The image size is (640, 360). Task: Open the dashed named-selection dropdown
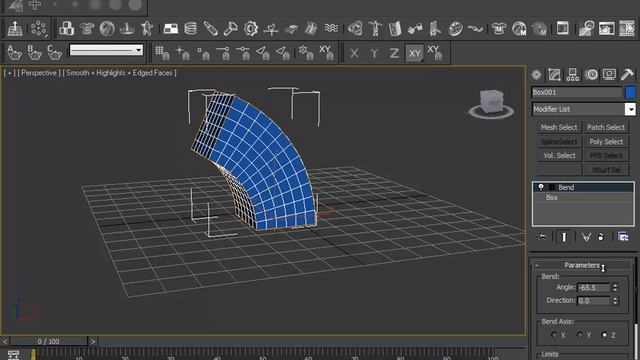tap(106, 50)
